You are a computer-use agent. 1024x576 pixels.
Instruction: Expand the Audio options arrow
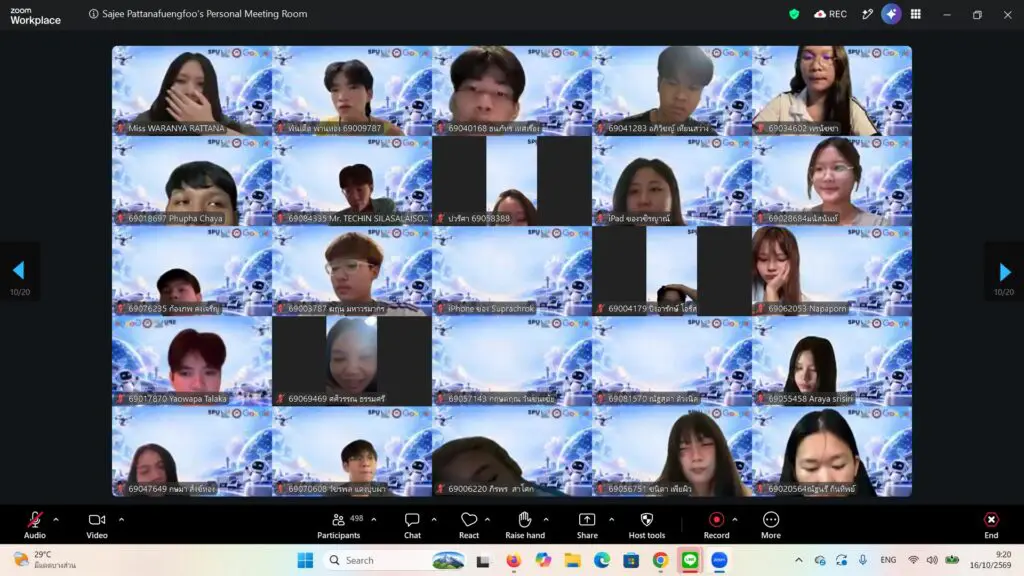pos(56,520)
